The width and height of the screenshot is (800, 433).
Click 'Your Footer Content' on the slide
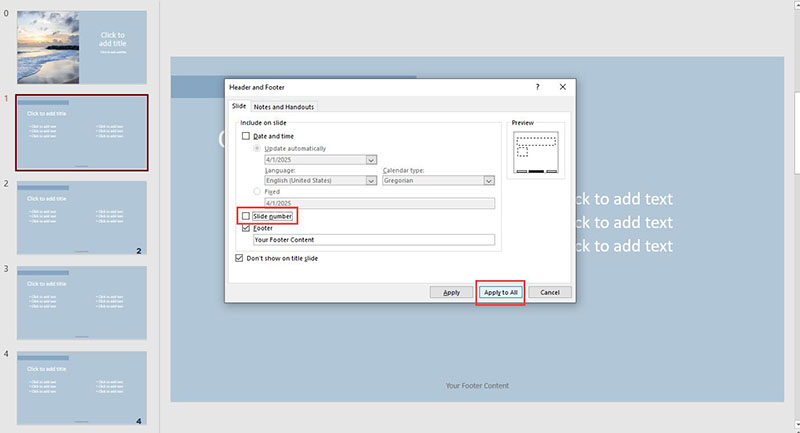477,386
